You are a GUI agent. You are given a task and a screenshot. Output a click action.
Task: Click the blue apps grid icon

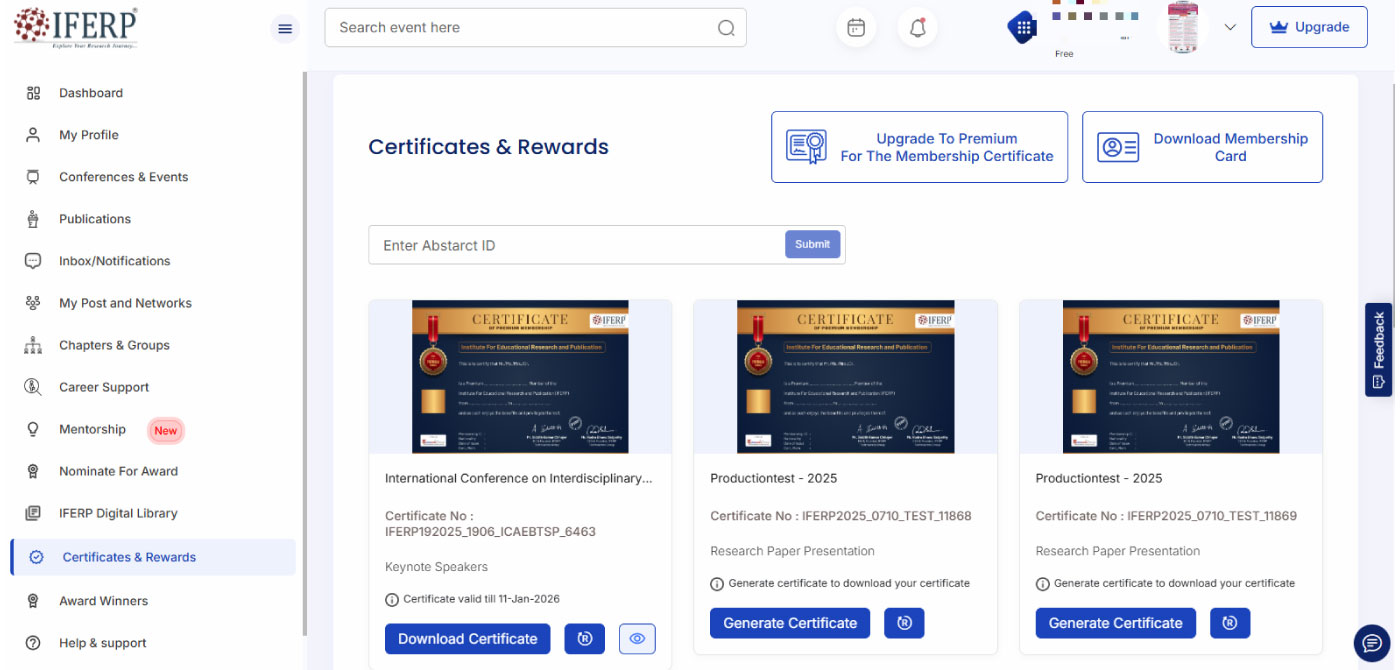pos(1021,27)
